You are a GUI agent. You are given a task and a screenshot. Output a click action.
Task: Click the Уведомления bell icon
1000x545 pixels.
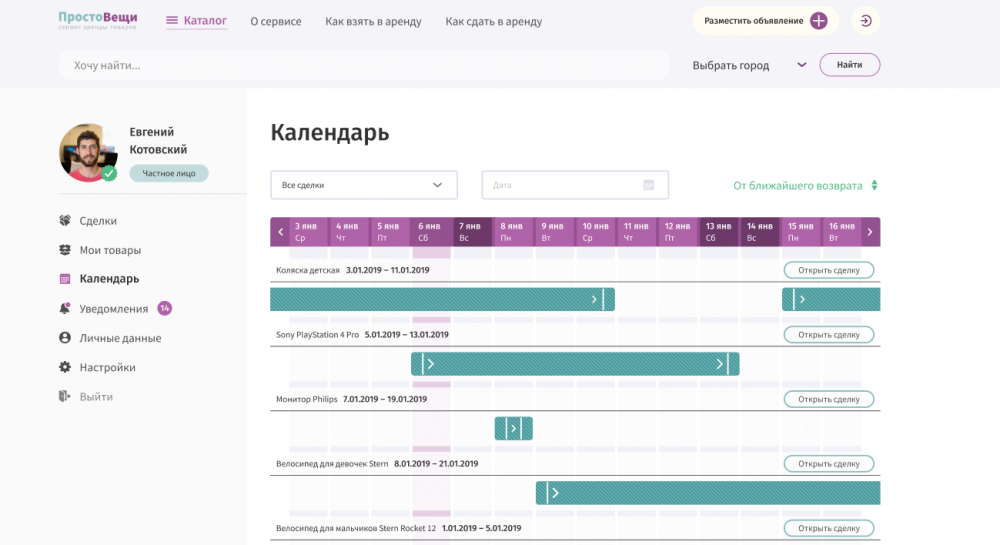point(65,309)
